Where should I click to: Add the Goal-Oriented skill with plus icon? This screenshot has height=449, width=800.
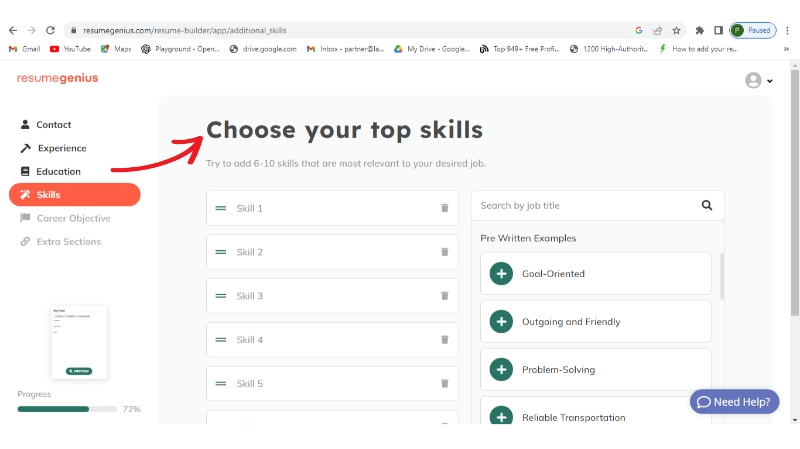500,274
